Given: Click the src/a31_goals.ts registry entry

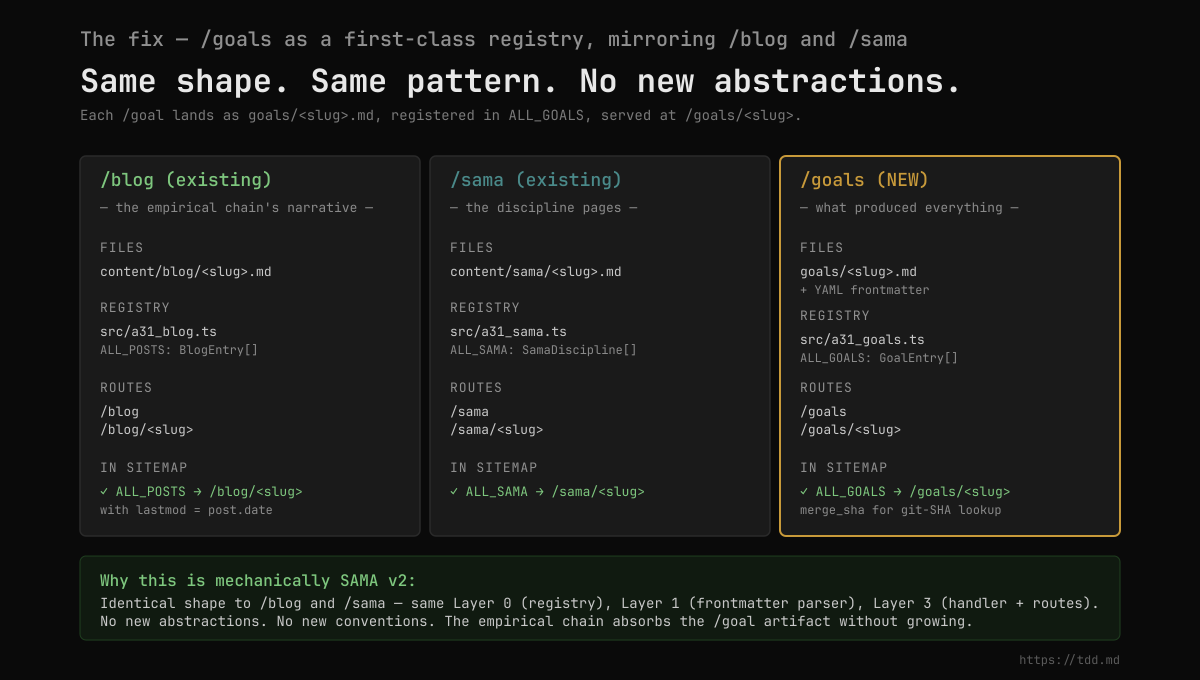Looking at the screenshot, I should click(x=862, y=340).
